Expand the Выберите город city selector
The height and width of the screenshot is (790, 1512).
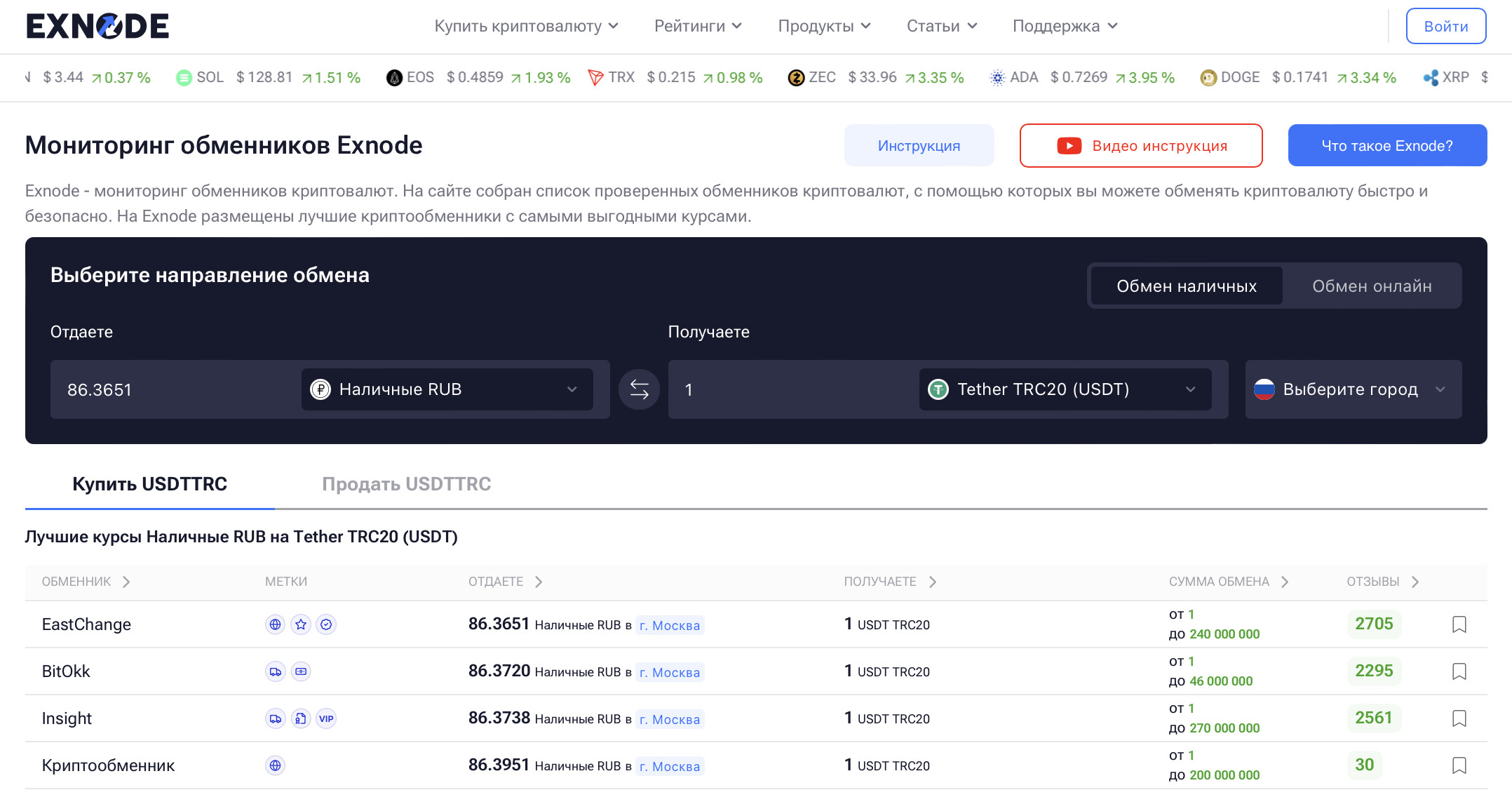coord(1352,389)
